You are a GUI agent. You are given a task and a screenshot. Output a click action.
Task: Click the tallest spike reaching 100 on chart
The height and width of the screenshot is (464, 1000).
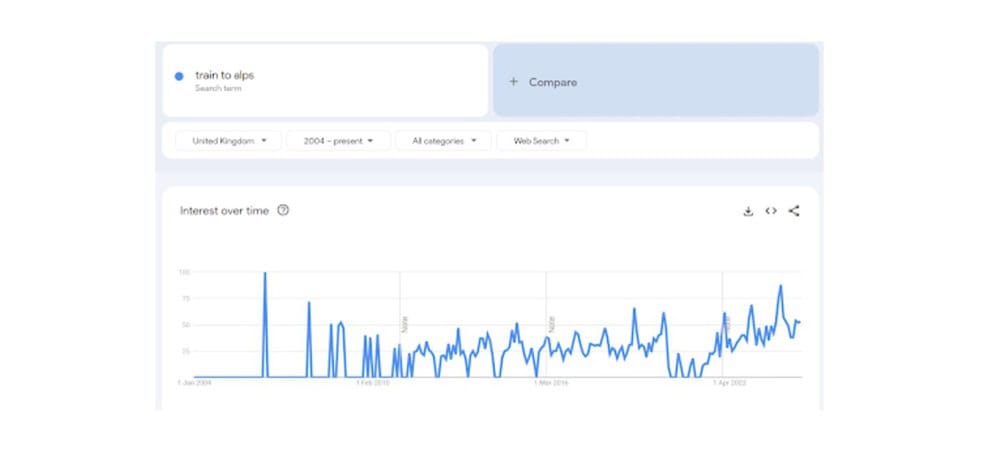(265, 324)
